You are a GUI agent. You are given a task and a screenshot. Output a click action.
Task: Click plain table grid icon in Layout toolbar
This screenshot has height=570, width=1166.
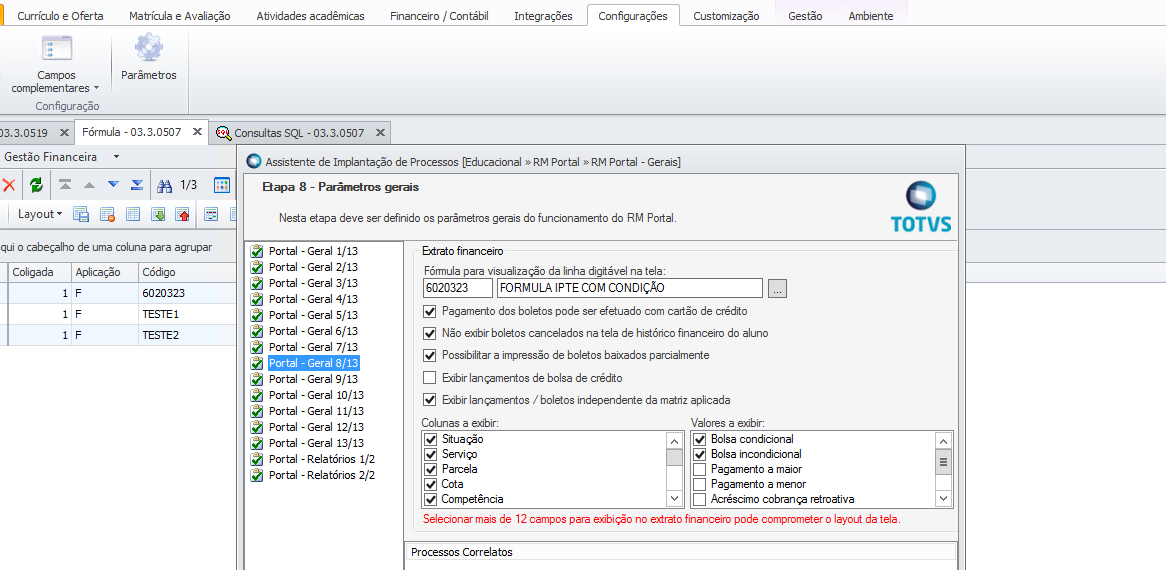click(132, 214)
